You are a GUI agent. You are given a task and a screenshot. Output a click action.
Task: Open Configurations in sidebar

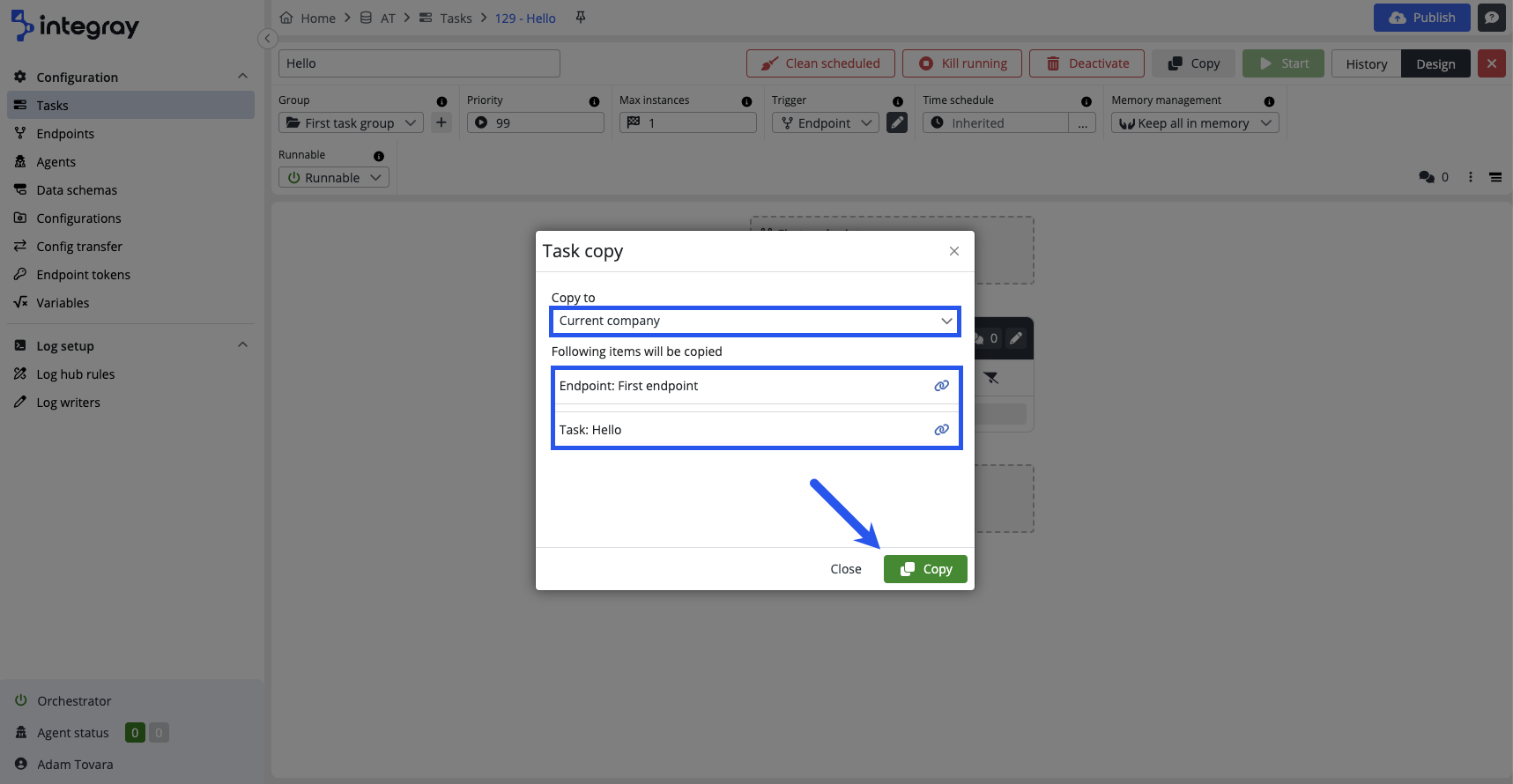[130, 218]
